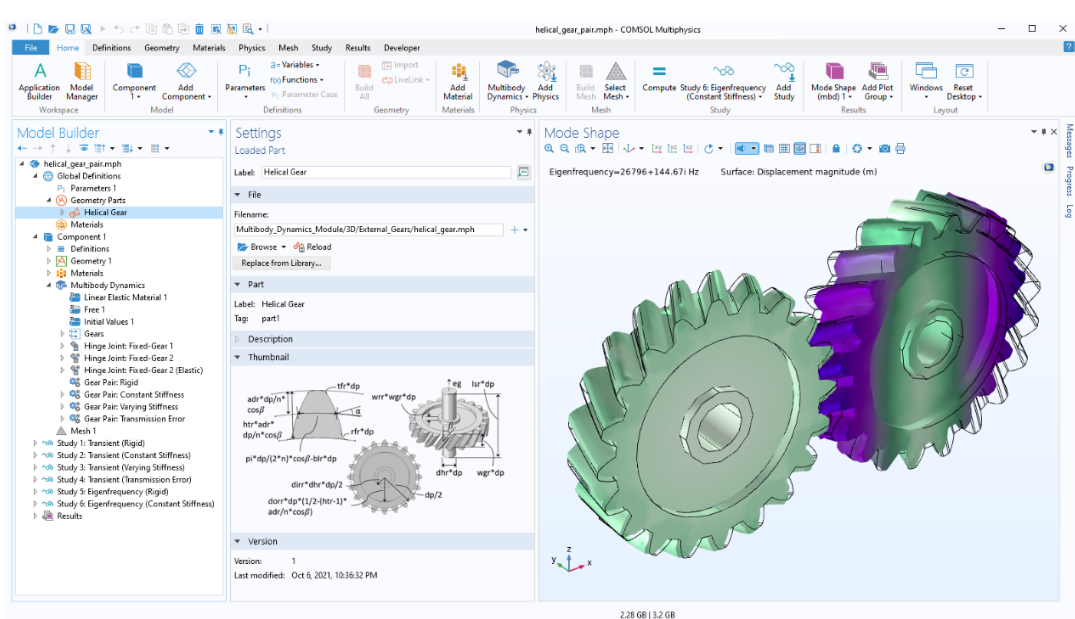Click the Show icon in Model Builder toolbar
The image size is (1075, 619).
84,148
